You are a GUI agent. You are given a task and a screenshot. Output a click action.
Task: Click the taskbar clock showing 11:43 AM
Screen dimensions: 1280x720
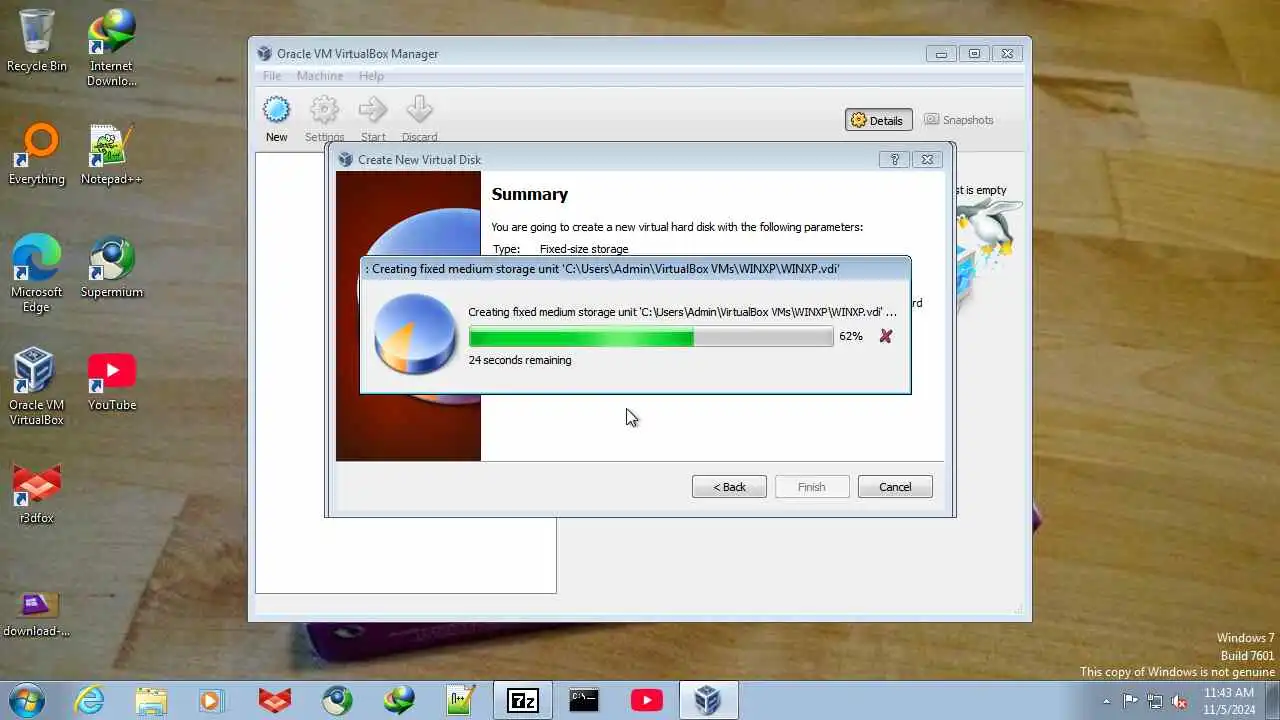click(1229, 700)
